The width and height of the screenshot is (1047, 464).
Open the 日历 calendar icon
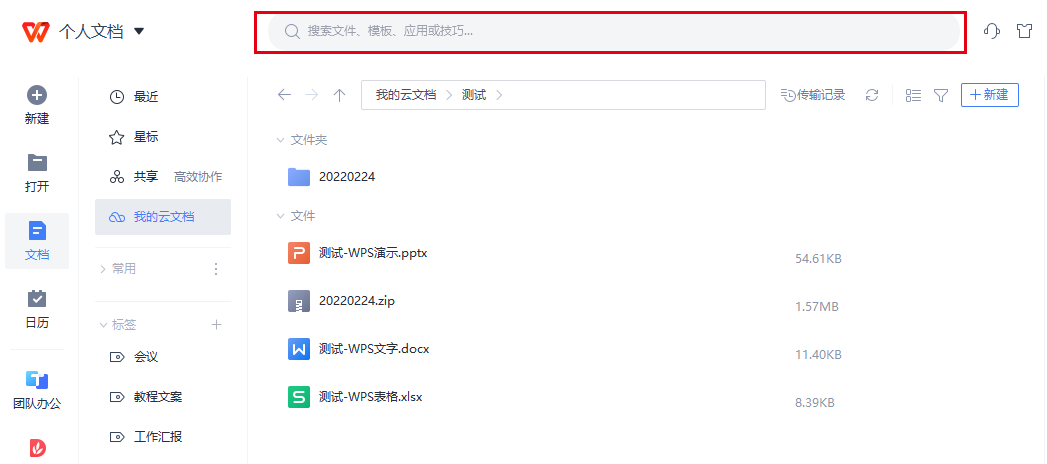37,298
